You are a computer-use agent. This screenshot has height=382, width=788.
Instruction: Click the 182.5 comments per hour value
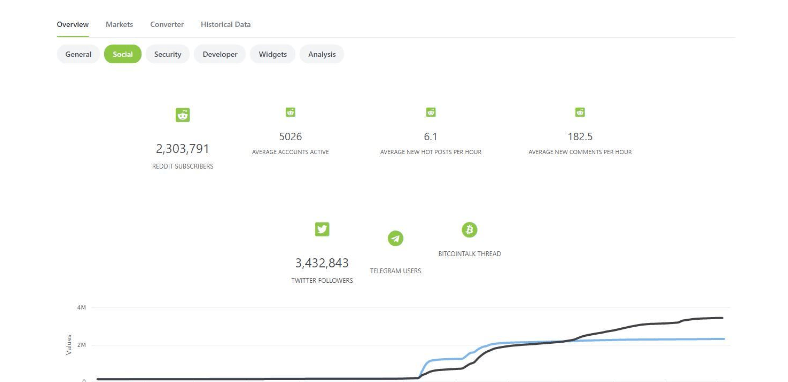tap(580, 136)
